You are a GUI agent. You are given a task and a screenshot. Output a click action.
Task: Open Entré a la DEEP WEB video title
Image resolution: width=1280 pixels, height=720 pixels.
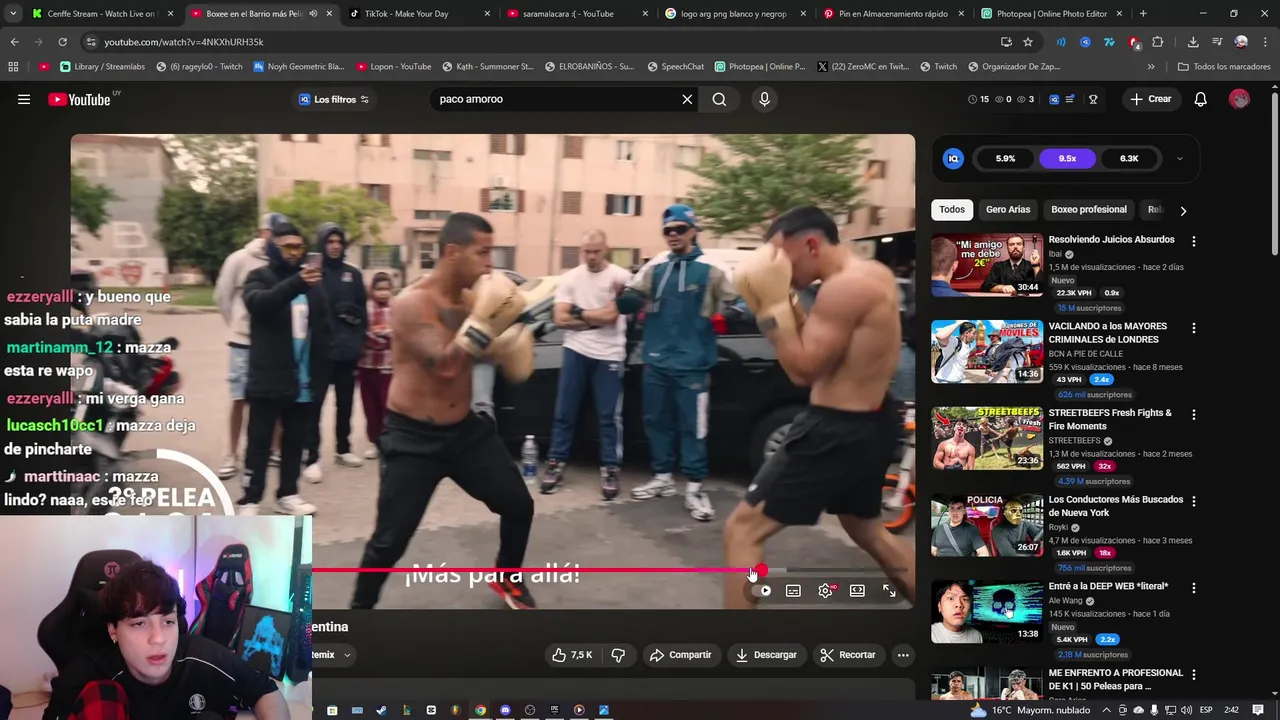(1108, 586)
